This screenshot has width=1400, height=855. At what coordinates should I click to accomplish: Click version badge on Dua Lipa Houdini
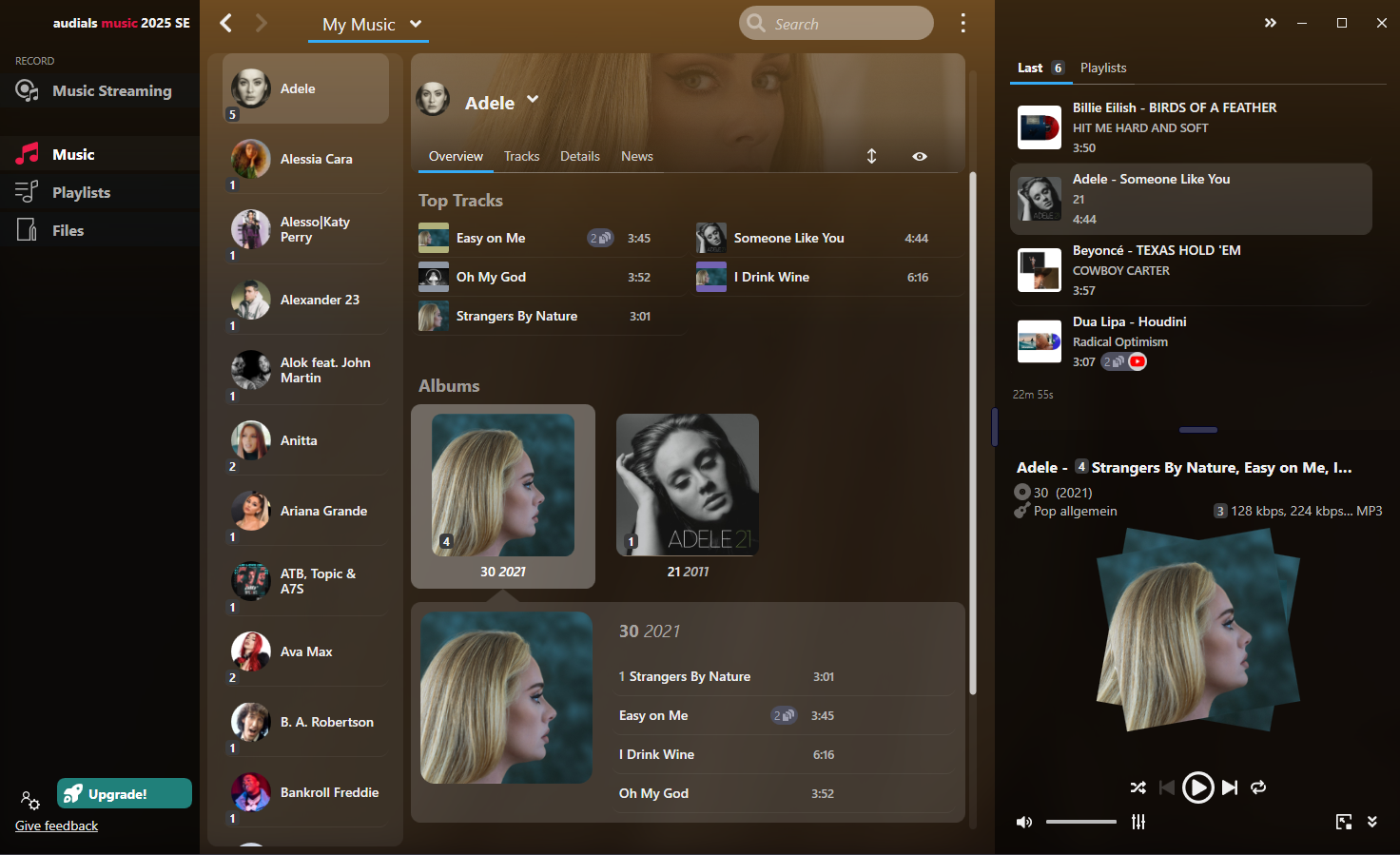tap(1114, 361)
